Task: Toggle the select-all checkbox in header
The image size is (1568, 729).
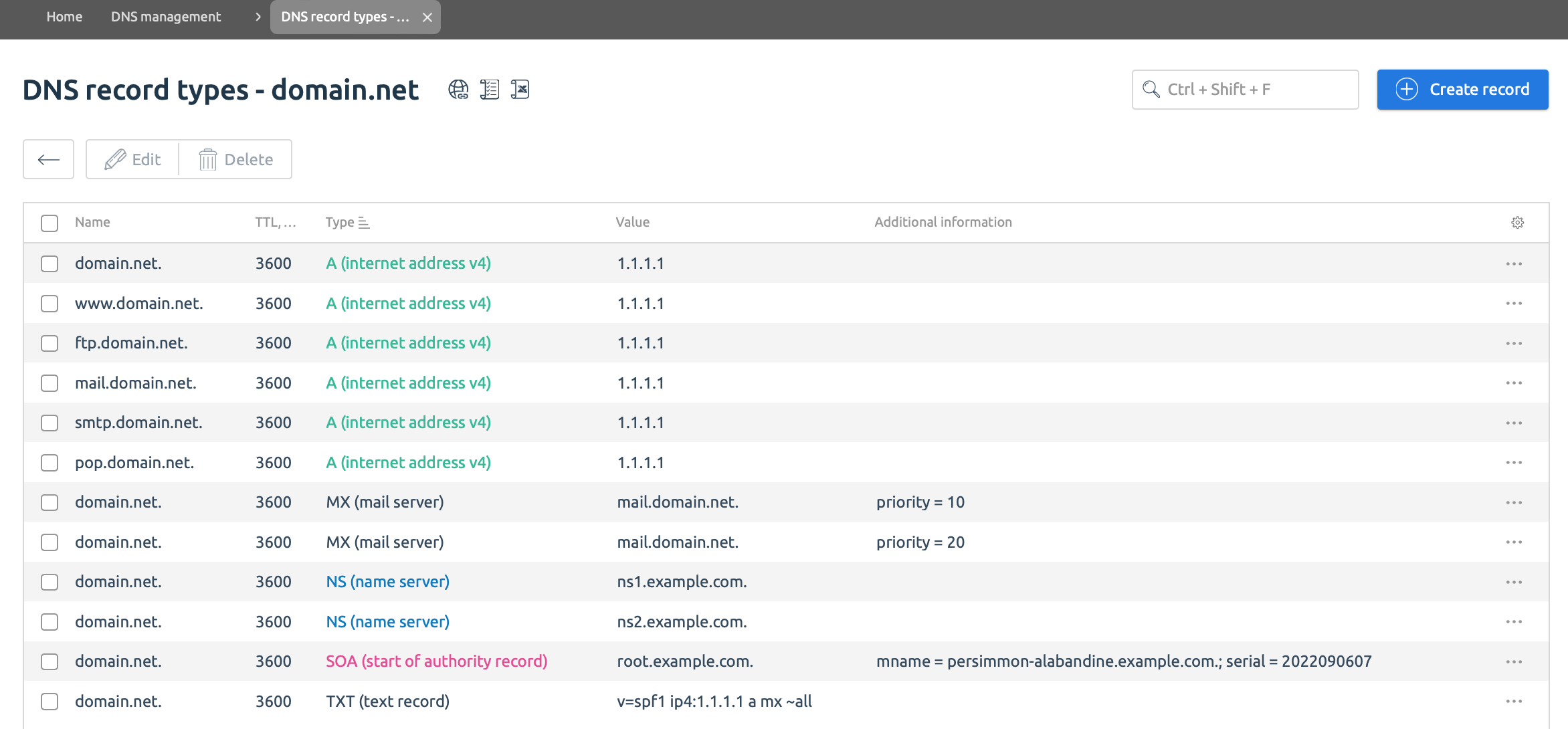Action: 50,223
